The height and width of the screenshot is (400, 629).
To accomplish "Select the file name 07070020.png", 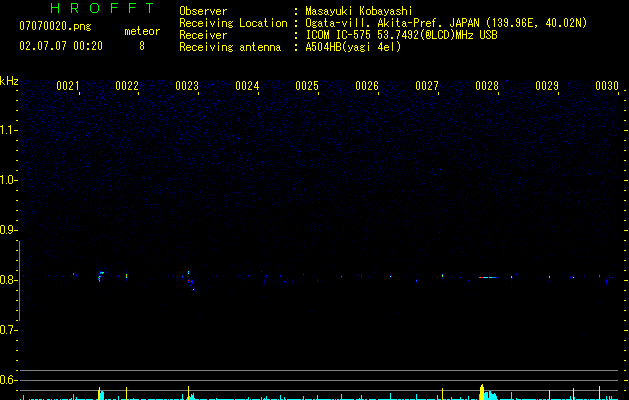I will pos(55,27).
